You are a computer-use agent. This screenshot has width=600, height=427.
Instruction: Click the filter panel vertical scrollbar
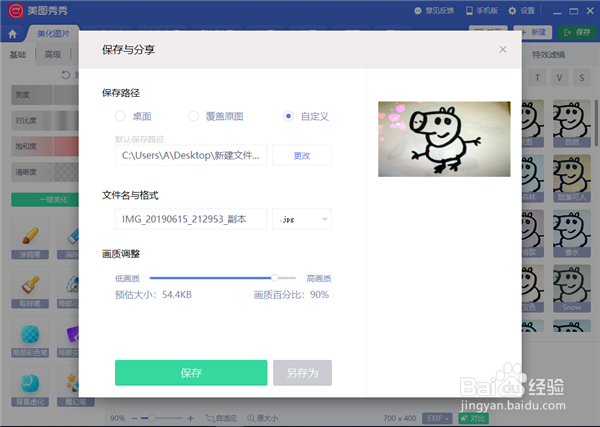596,123
